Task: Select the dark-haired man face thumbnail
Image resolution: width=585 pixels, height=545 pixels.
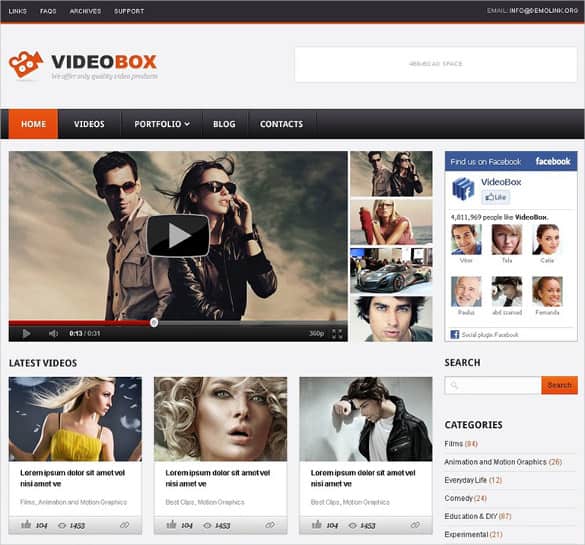Action: tap(391, 319)
